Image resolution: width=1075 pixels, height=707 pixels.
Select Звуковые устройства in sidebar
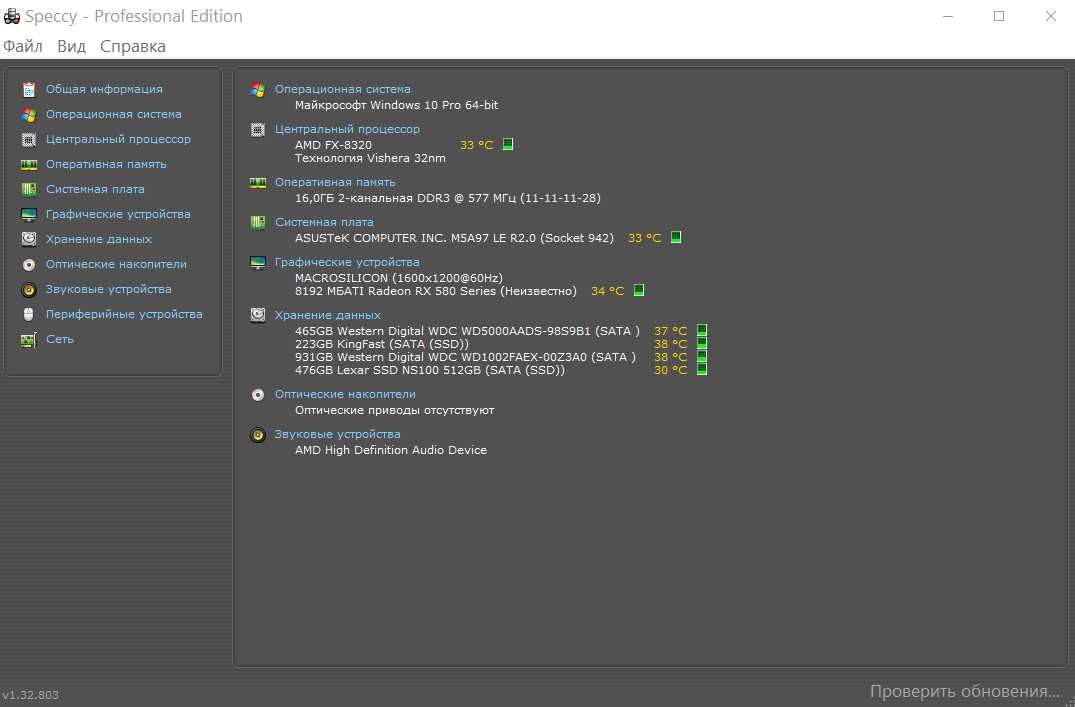point(109,289)
